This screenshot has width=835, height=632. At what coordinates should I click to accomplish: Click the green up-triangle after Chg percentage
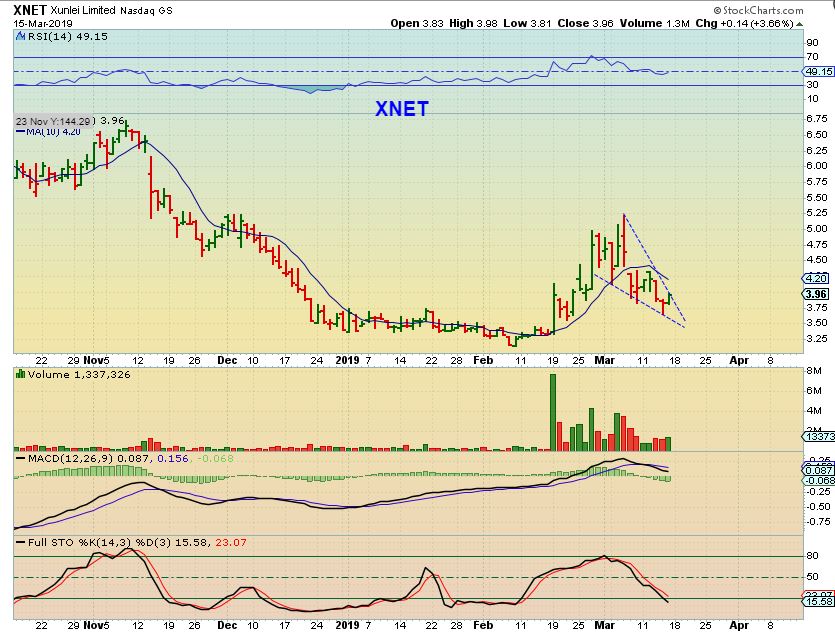(800, 24)
